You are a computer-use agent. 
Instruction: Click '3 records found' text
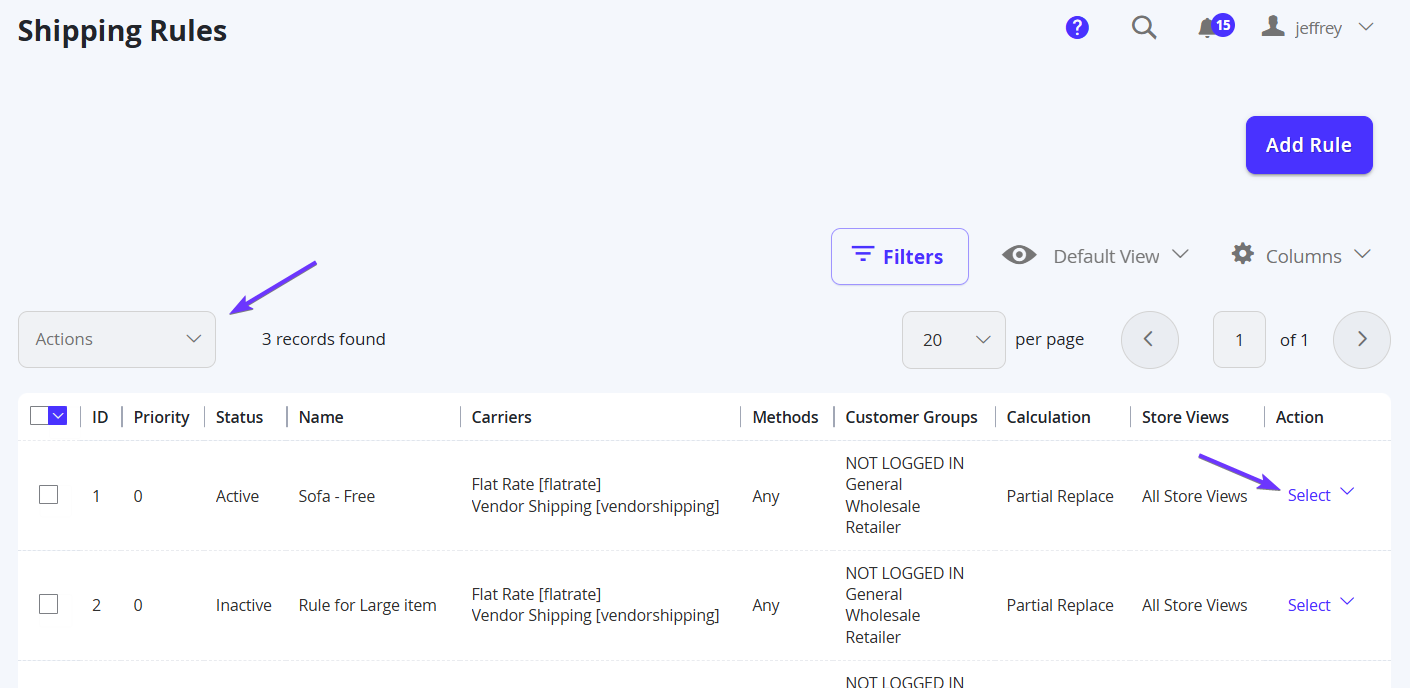[324, 339]
